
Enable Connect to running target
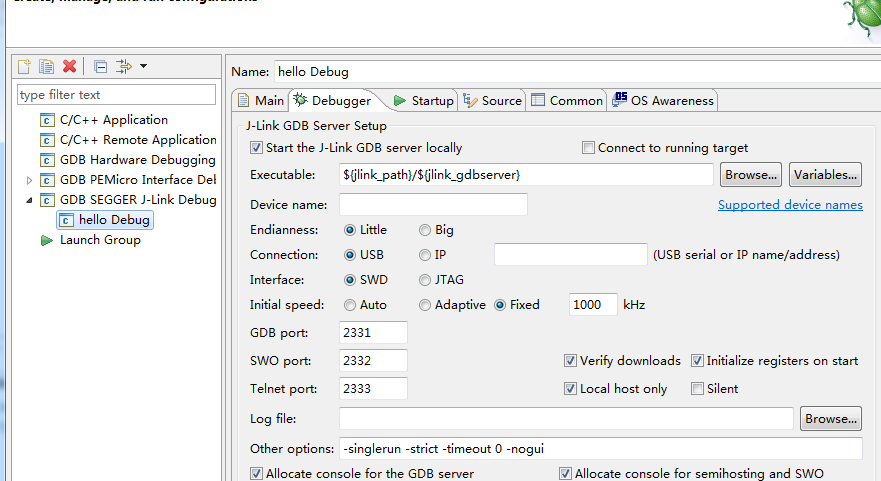click(588, 148)
